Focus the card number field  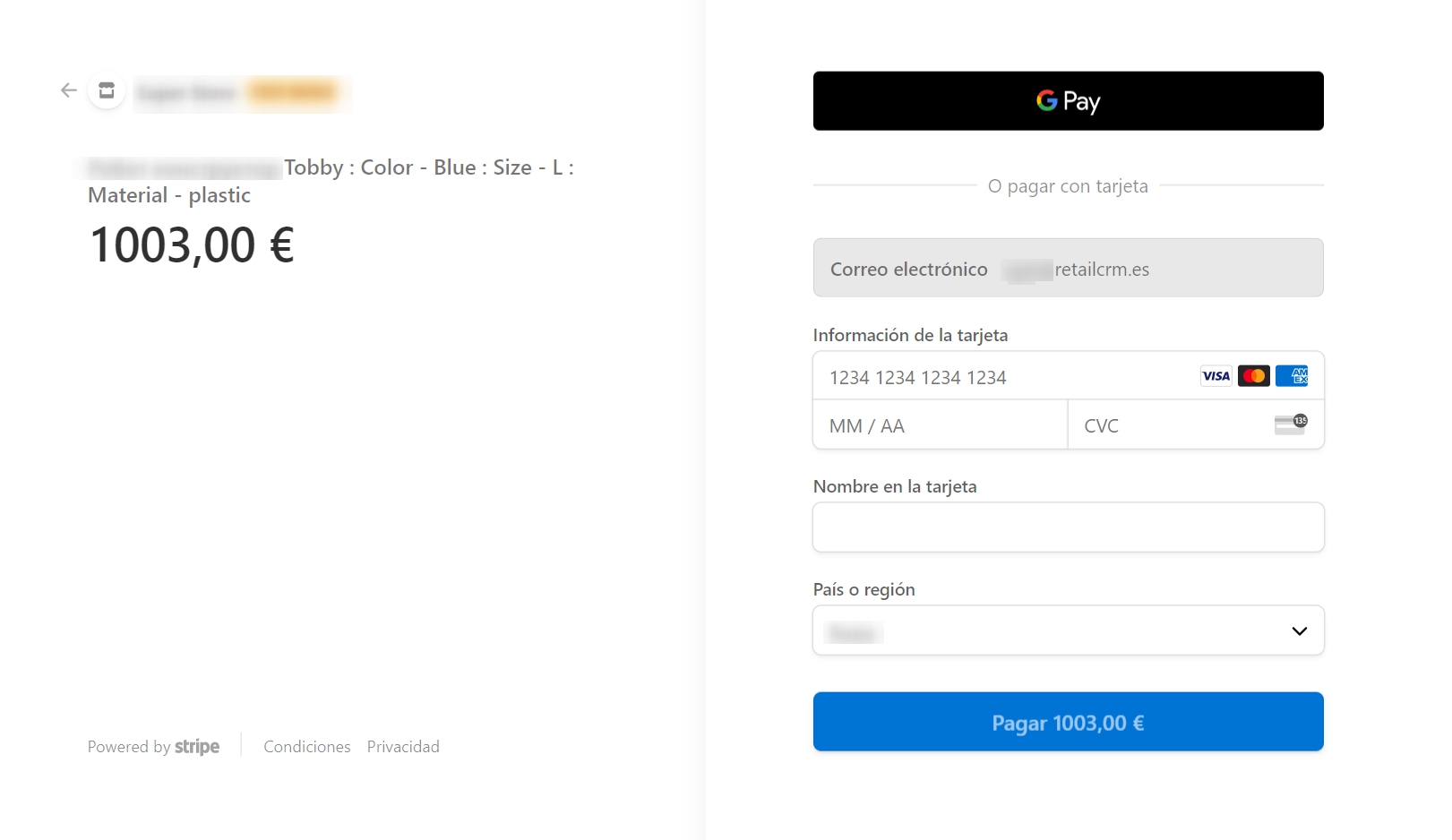[1003, 377]
